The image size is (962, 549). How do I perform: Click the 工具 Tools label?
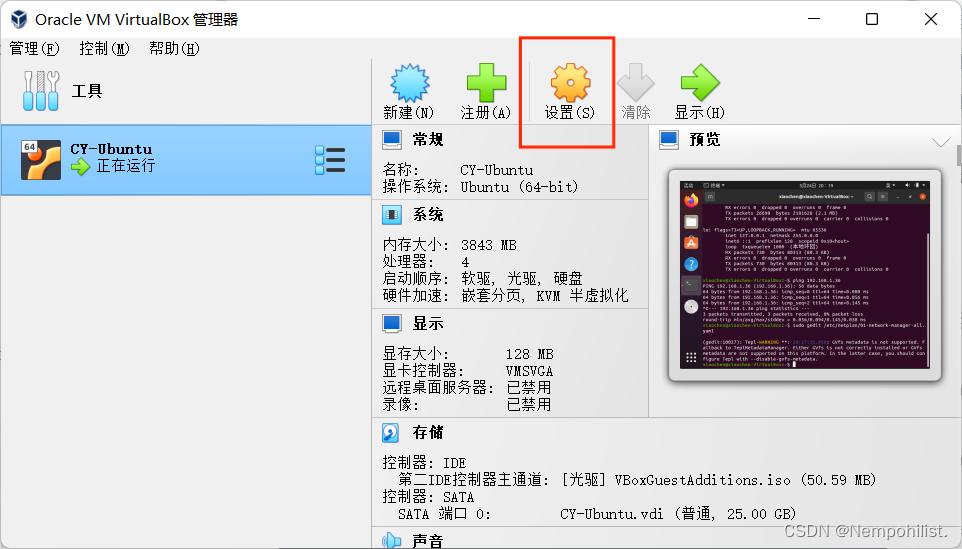coord(87,91)
